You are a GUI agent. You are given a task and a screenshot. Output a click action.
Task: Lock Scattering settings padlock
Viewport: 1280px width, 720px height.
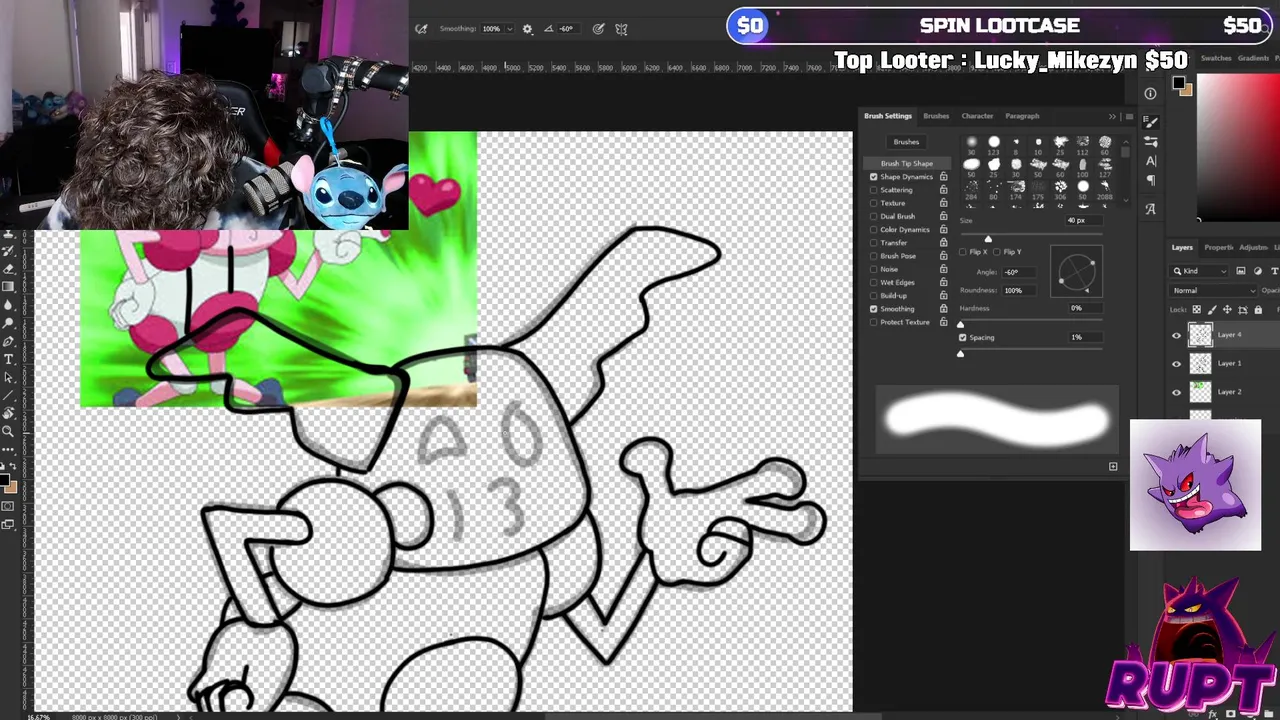(x=943, y=190)
